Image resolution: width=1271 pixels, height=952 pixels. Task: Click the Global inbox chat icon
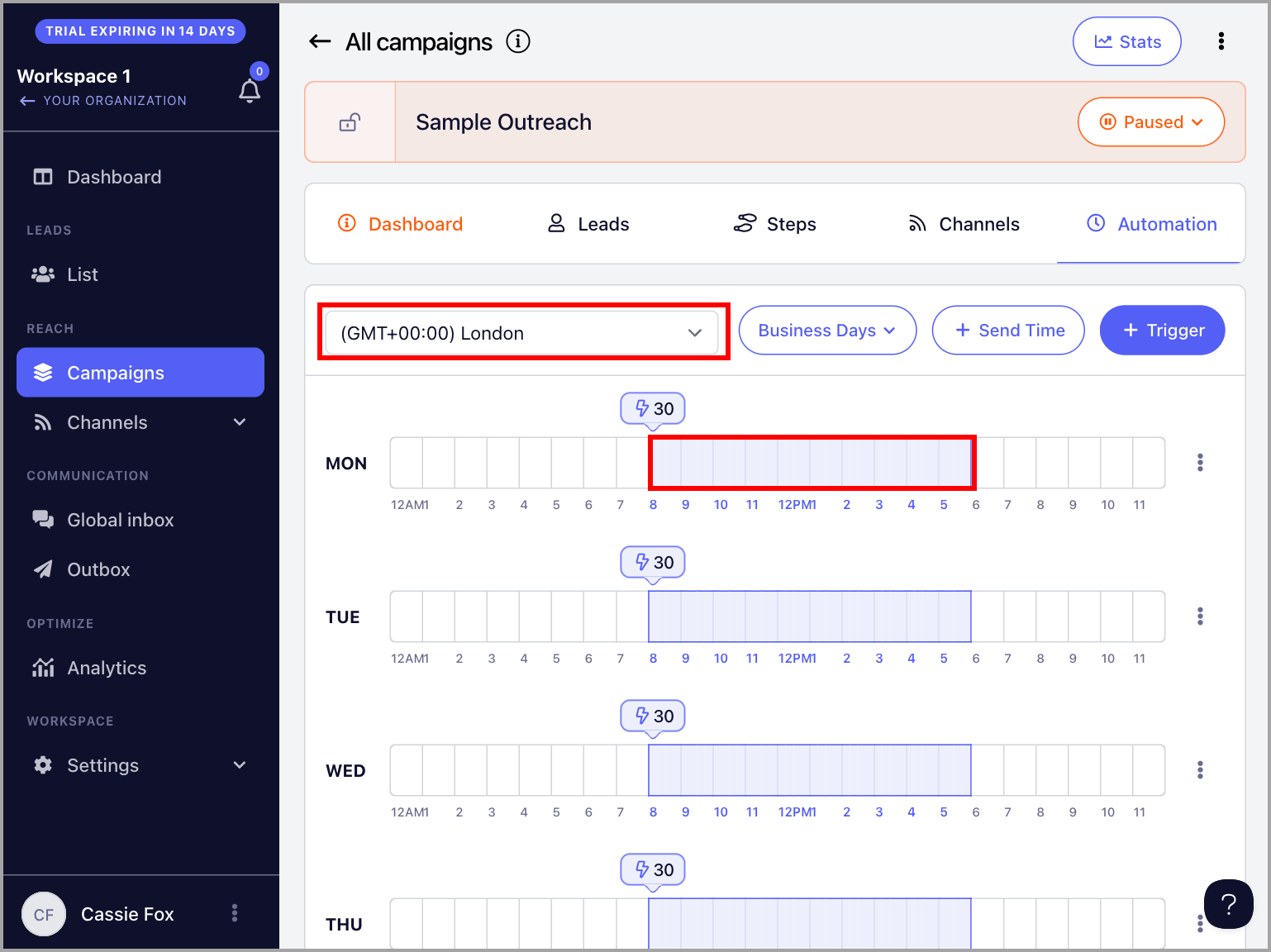pyautogui.click(x=43, y=520)
